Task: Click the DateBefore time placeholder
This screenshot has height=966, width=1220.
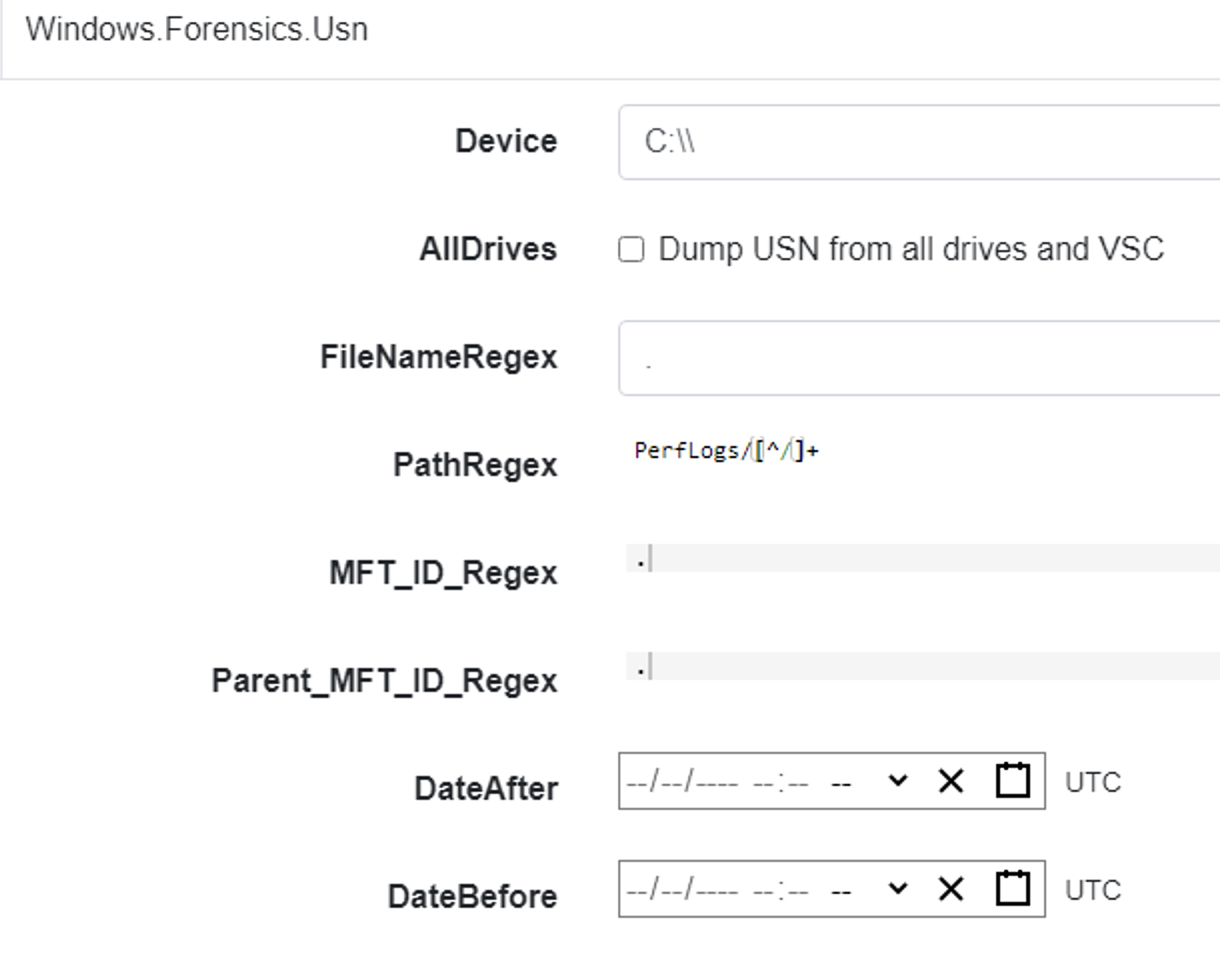Action: [x=780, y=890]
